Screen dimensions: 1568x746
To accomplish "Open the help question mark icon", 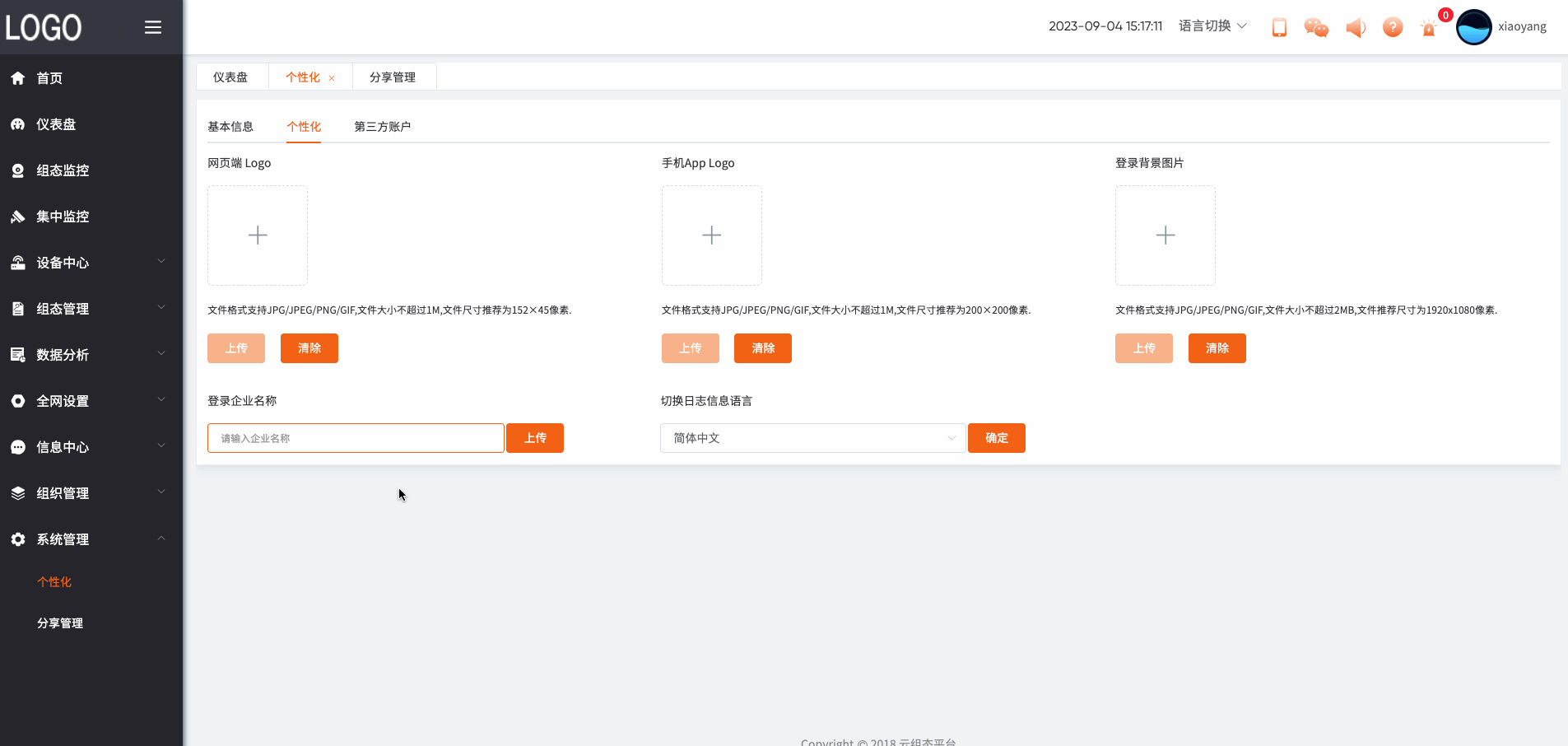I will pos(1392,27).
